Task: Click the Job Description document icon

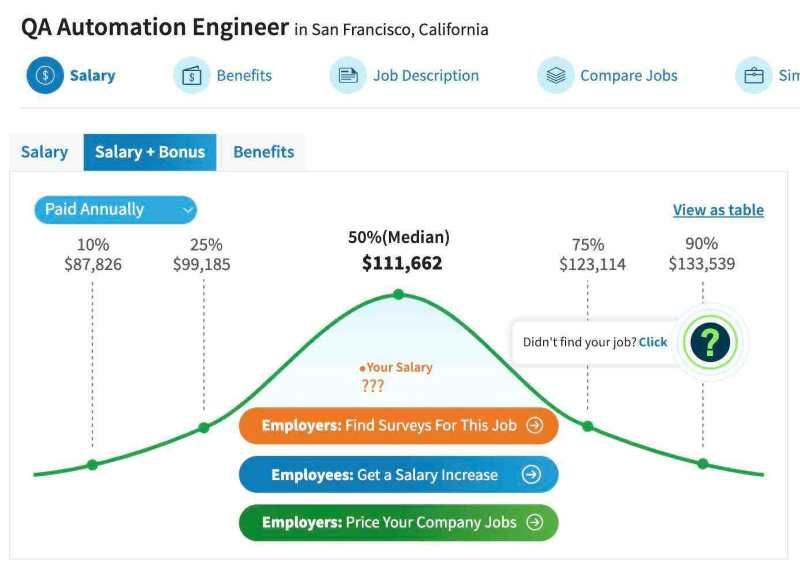Action: [x=348, y=76]
